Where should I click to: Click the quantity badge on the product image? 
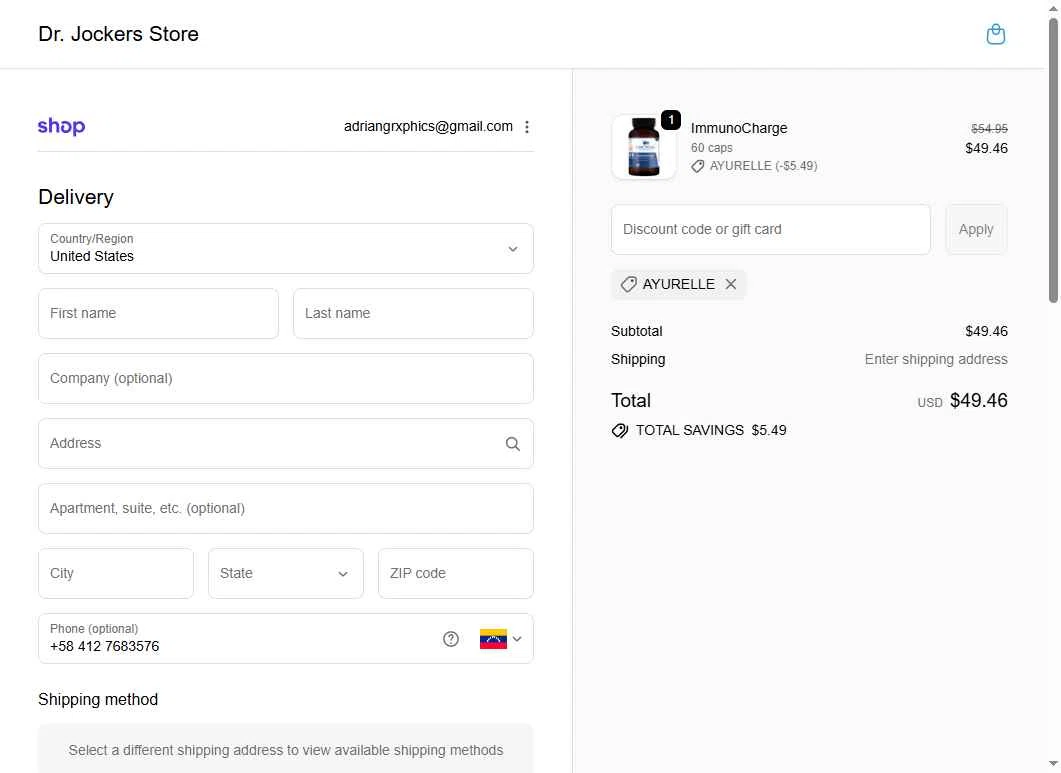tap(671, 120)
